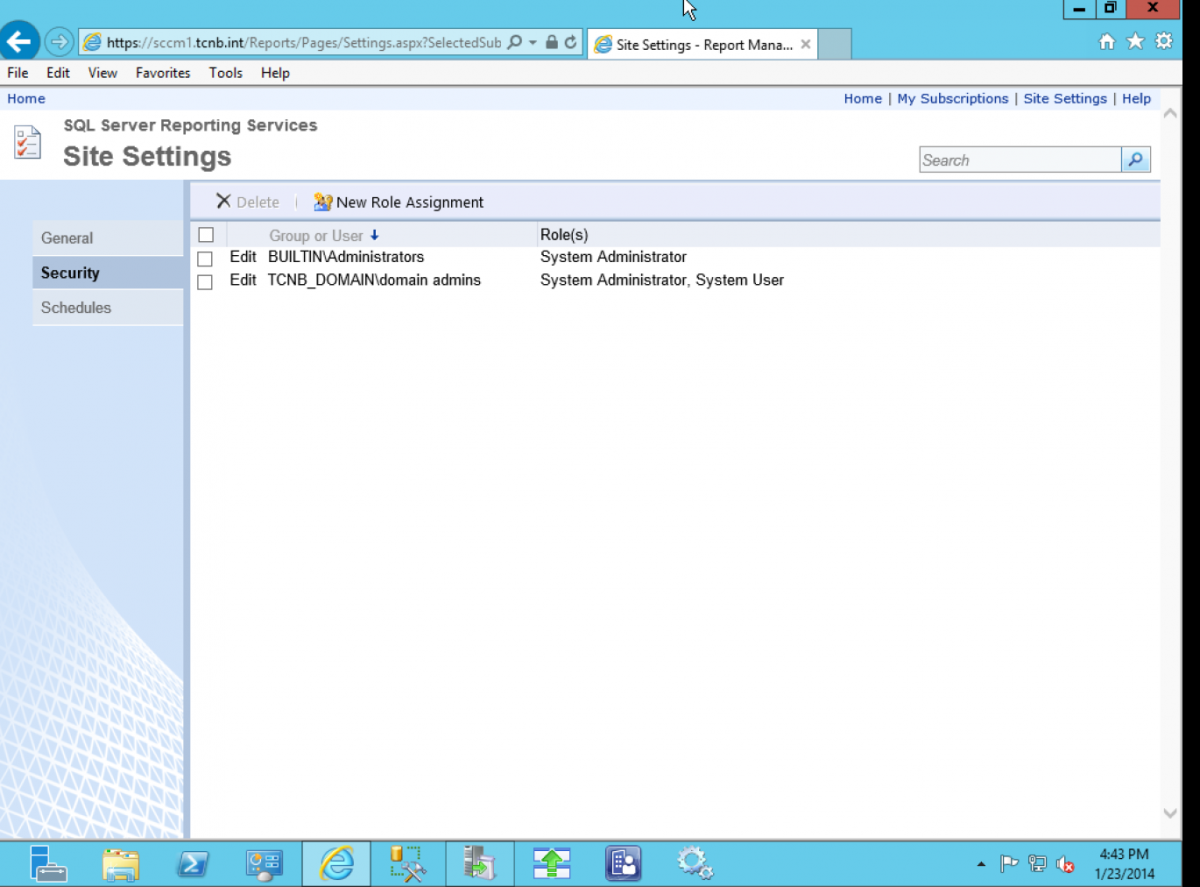Open the Favorites menu
The width and height of the screenshot is (1200, 887).
point(163,73)
